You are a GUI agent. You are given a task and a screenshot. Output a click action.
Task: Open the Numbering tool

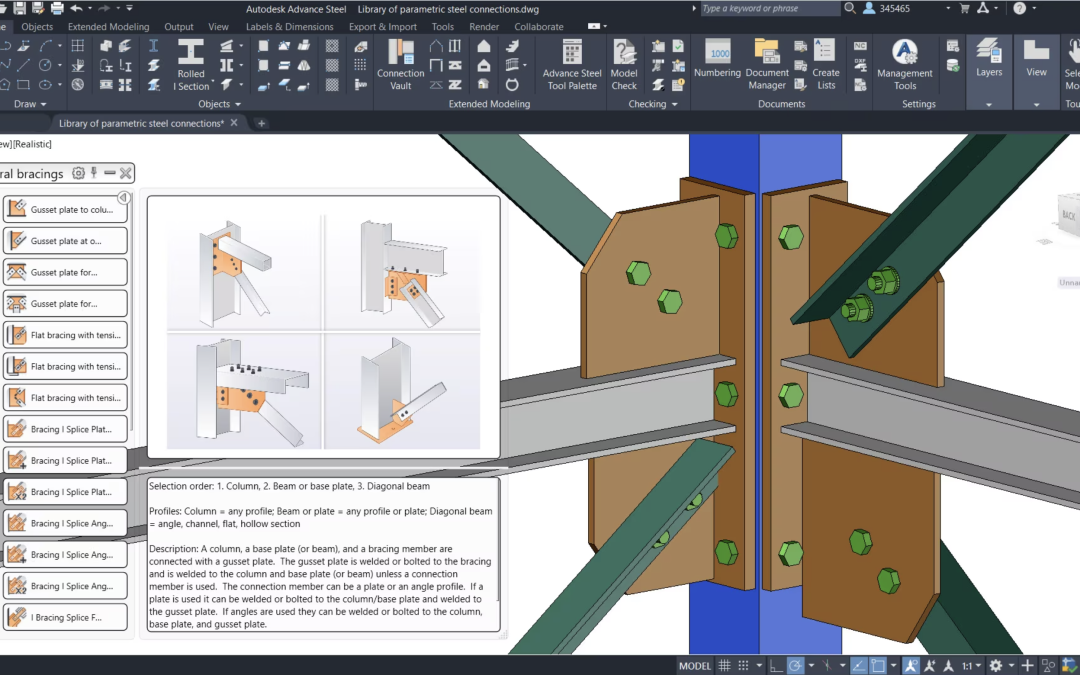point(717,58)
